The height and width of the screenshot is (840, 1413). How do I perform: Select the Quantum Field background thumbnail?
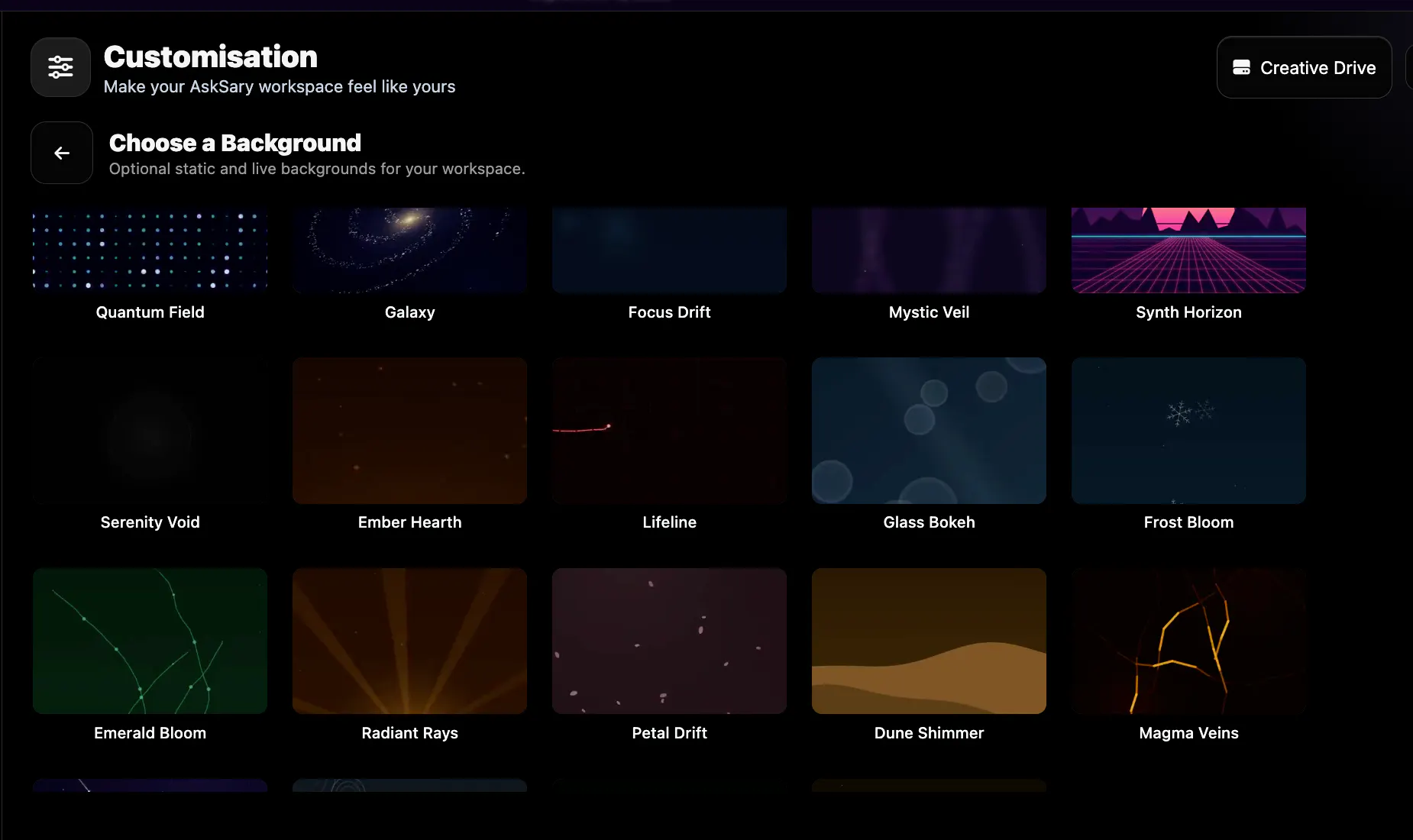pos(150,250)
